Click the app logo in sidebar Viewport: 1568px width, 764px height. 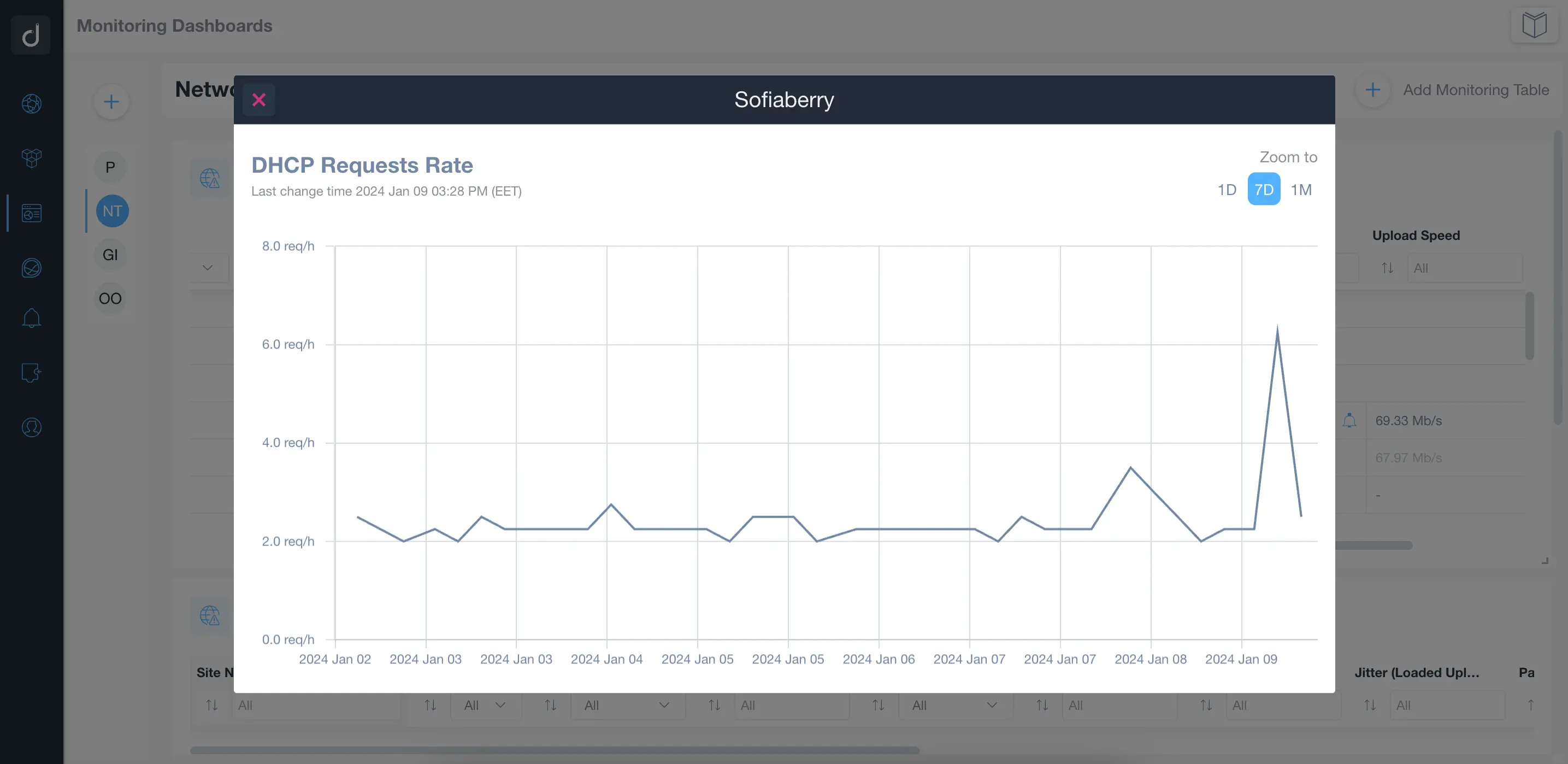pos(31,34)
